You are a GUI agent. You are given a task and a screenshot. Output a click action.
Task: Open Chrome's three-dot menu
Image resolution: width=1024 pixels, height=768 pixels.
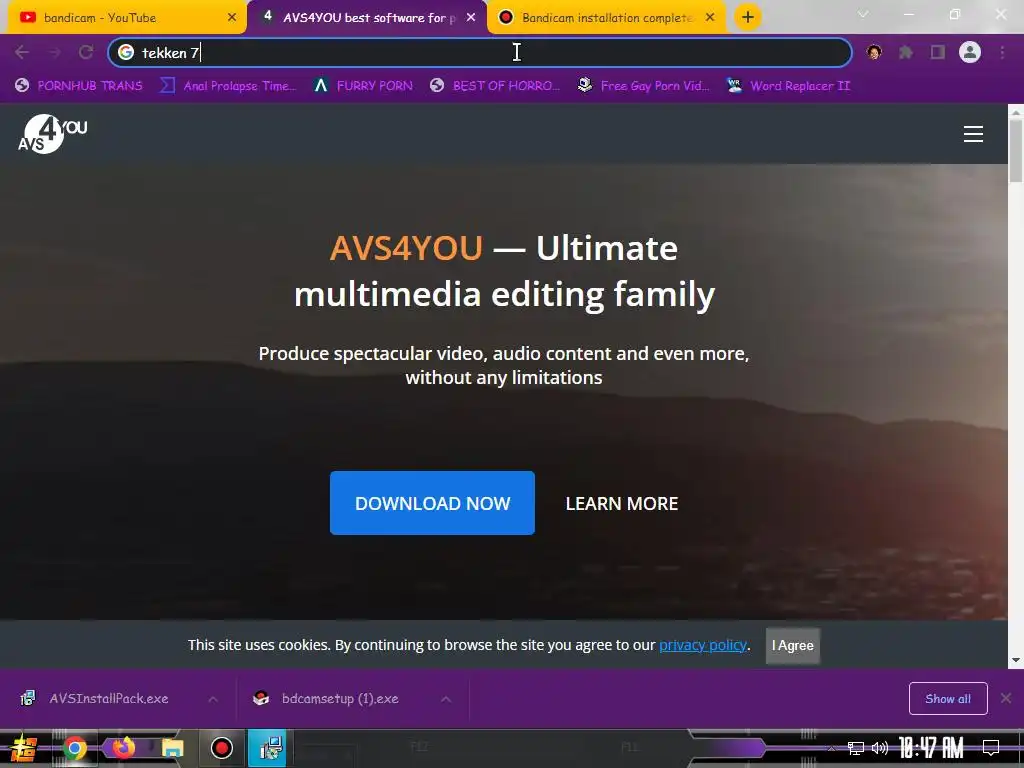(x=1002, y=52)
